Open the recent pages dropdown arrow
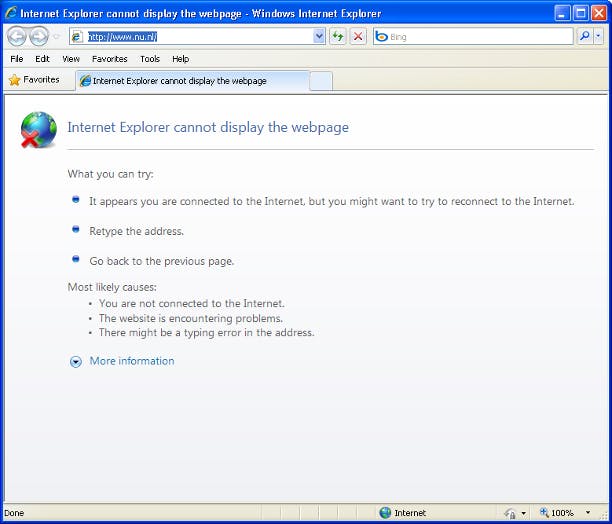 coord(57,37)
